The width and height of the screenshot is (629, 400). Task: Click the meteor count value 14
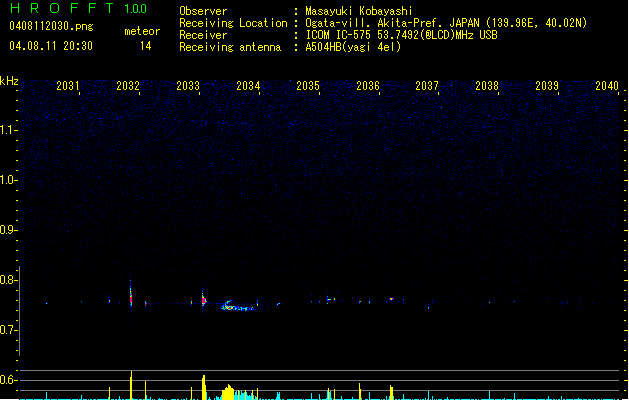pyautogui.click(x=145, y=46)
